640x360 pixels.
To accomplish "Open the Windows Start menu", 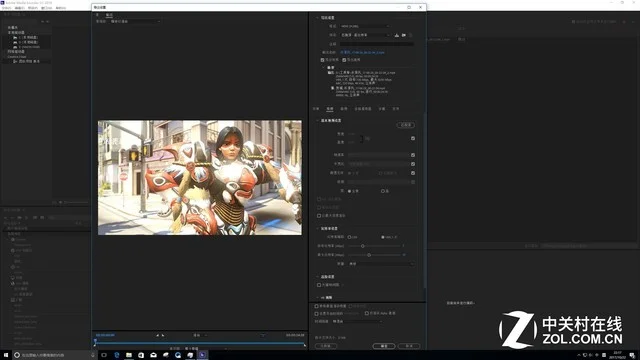I will (6, 355).
